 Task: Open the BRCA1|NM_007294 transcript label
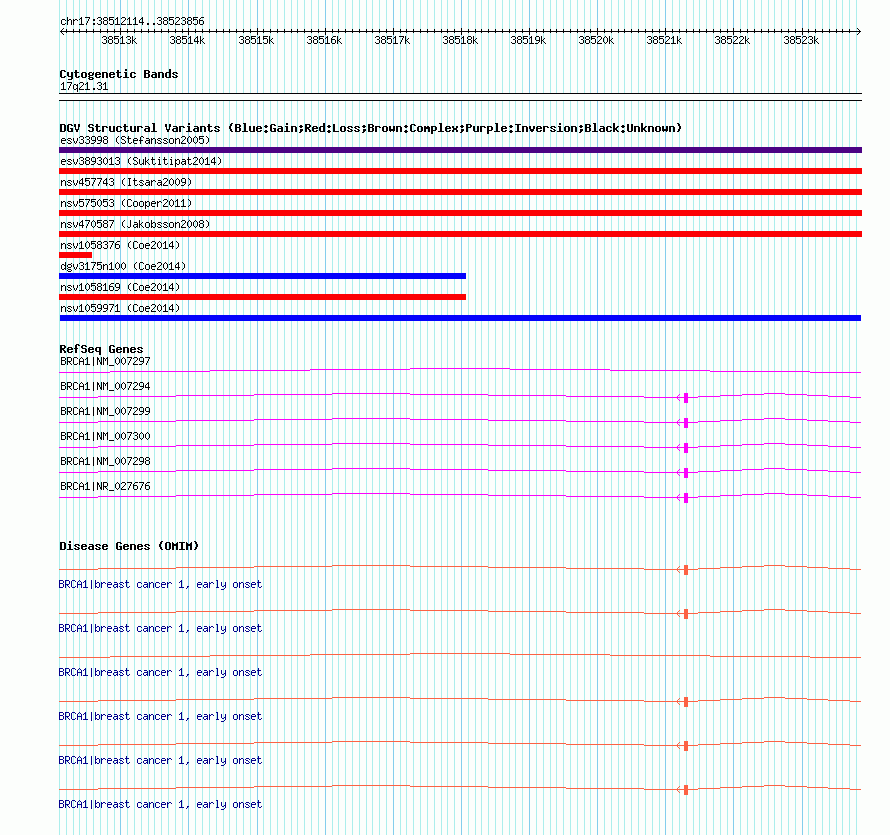[x=105, y=387]
